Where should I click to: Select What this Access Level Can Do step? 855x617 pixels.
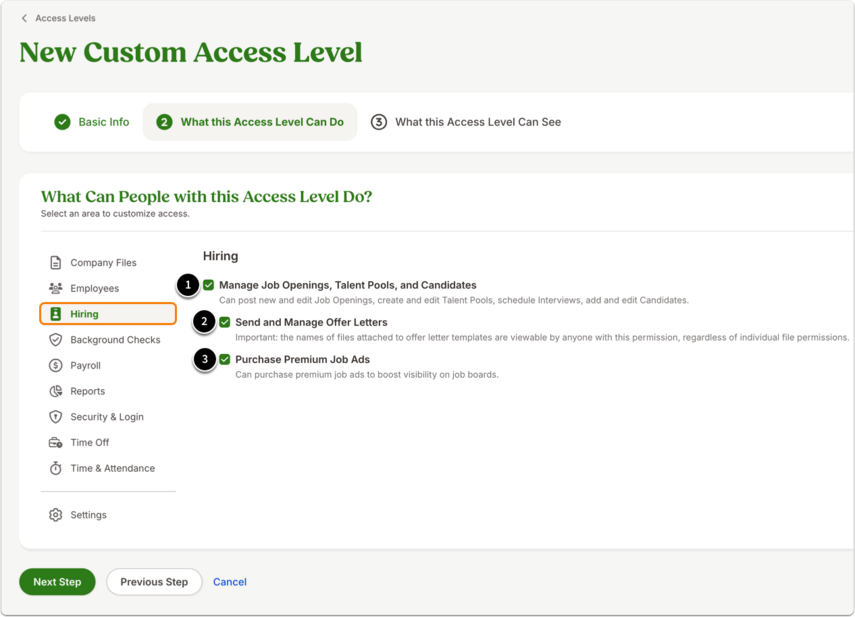coord(250,122)
